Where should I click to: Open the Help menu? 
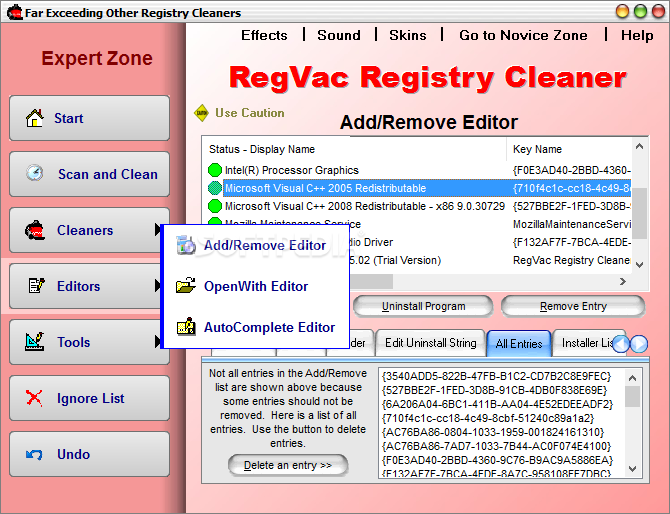click(x=637, y=35)
